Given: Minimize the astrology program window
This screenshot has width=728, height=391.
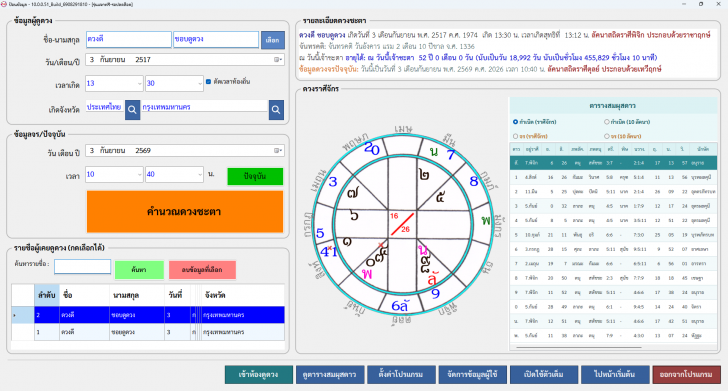Looking at the screenshot, I should [x=684, y=4].
